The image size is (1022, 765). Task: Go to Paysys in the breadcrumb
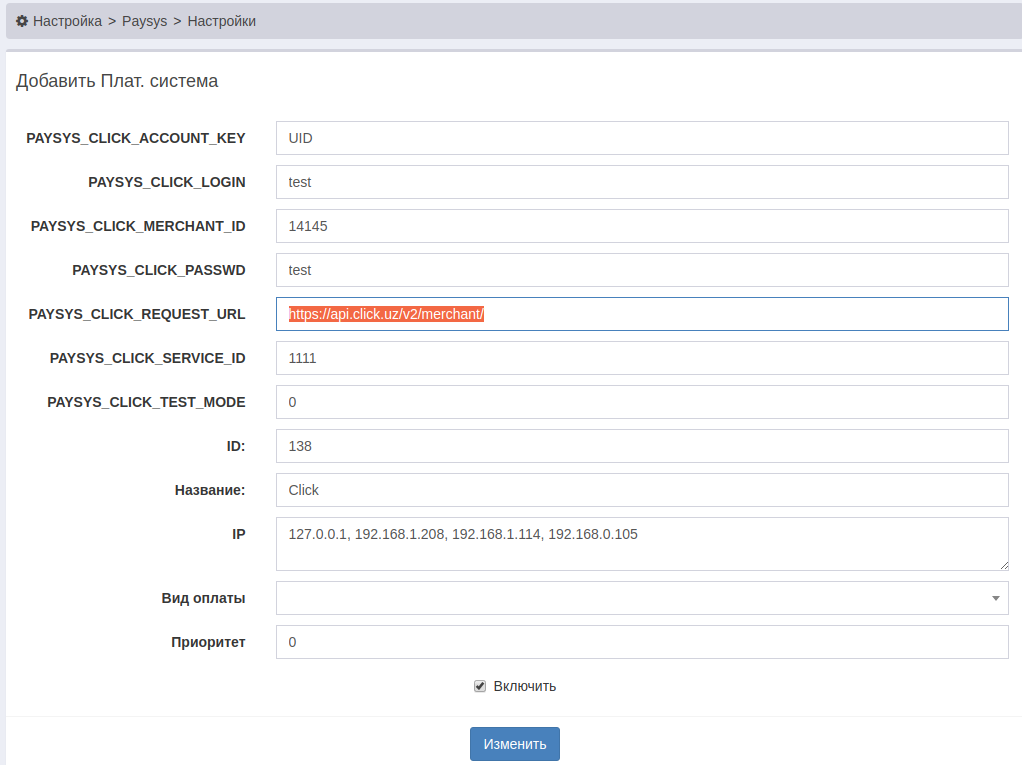[x=144, y=21]
